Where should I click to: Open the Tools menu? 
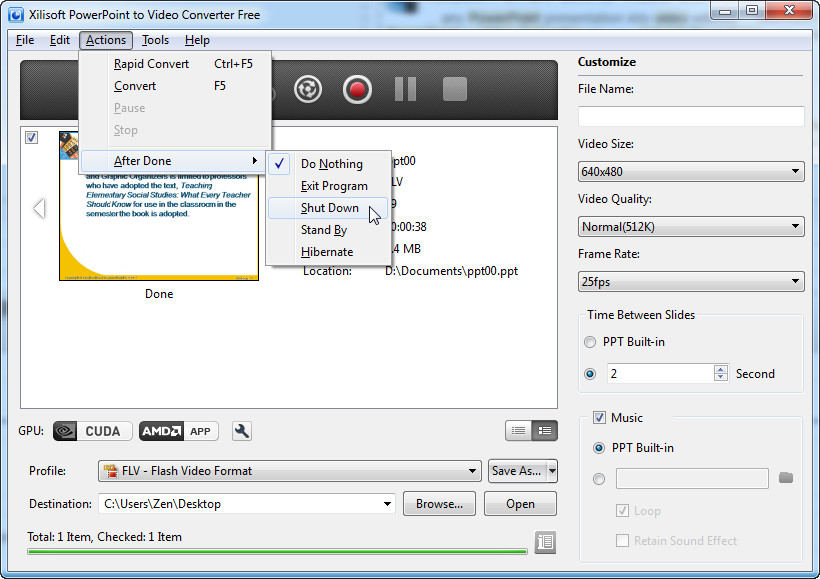pos(155,40)
